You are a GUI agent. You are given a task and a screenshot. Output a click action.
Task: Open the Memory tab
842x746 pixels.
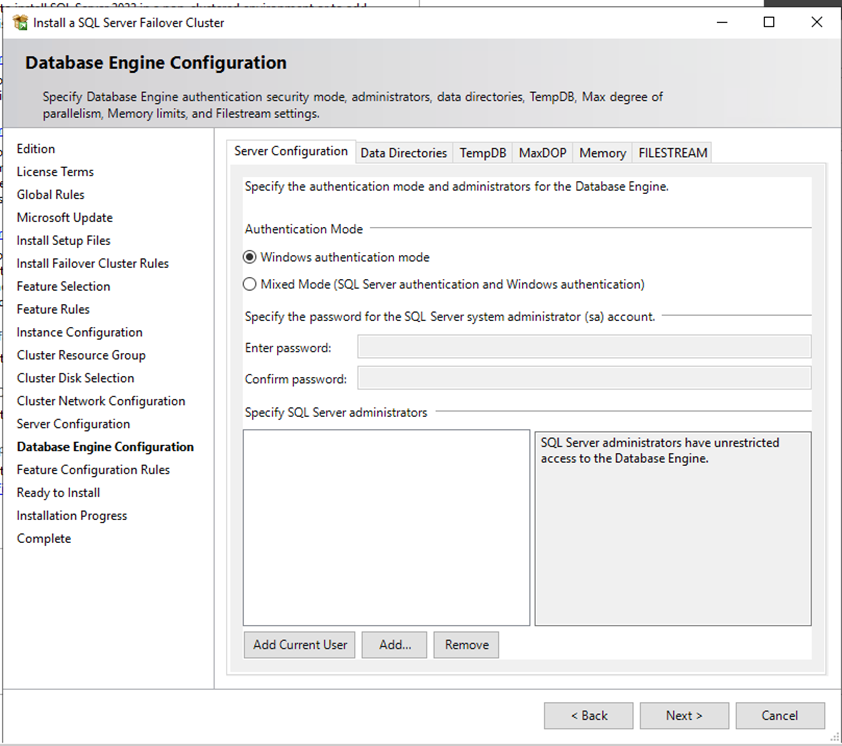click(602, 153)
